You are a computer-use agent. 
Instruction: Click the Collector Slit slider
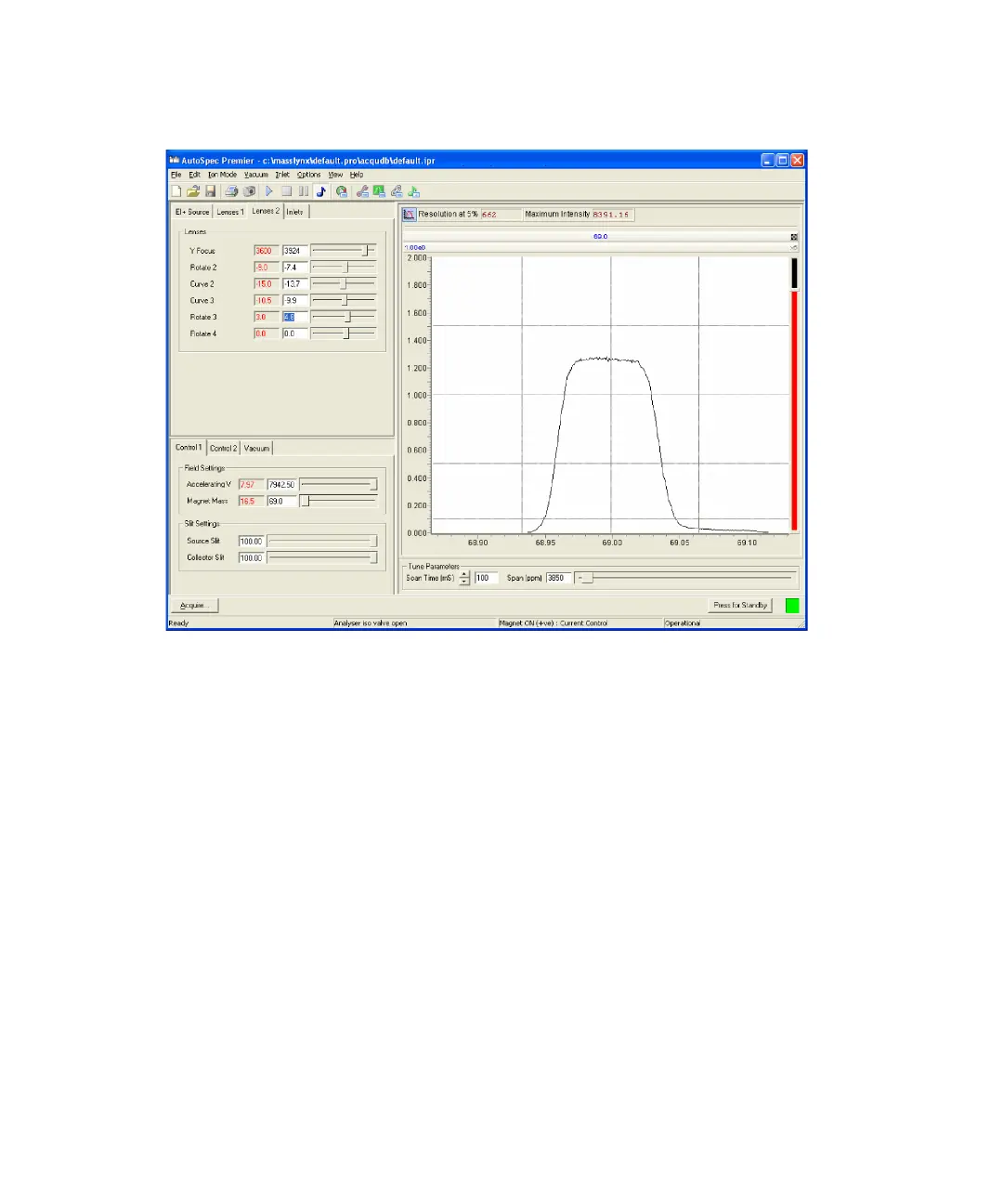(322, 557)
